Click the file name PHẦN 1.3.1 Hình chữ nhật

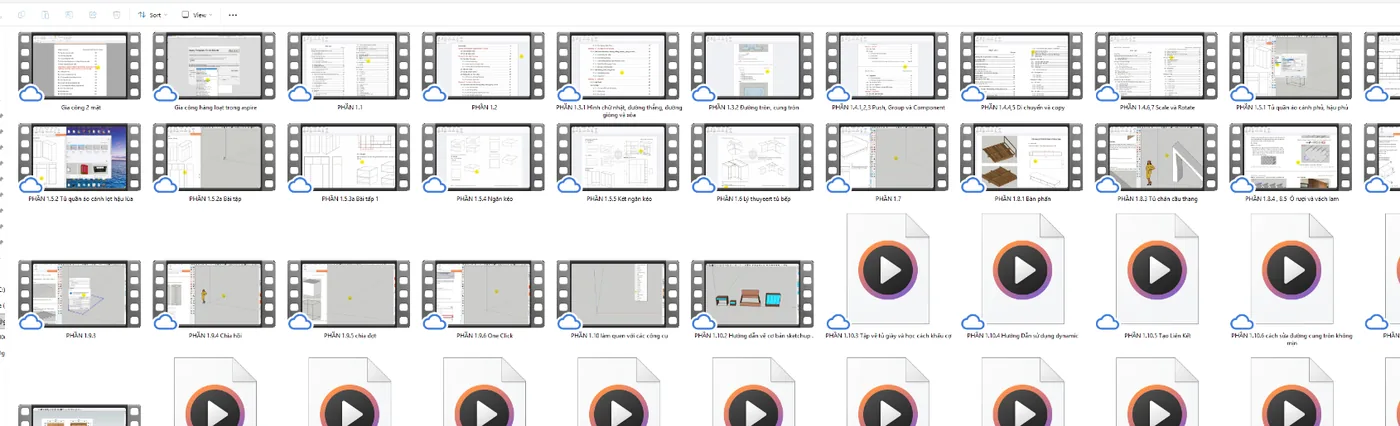pos(617,111)
